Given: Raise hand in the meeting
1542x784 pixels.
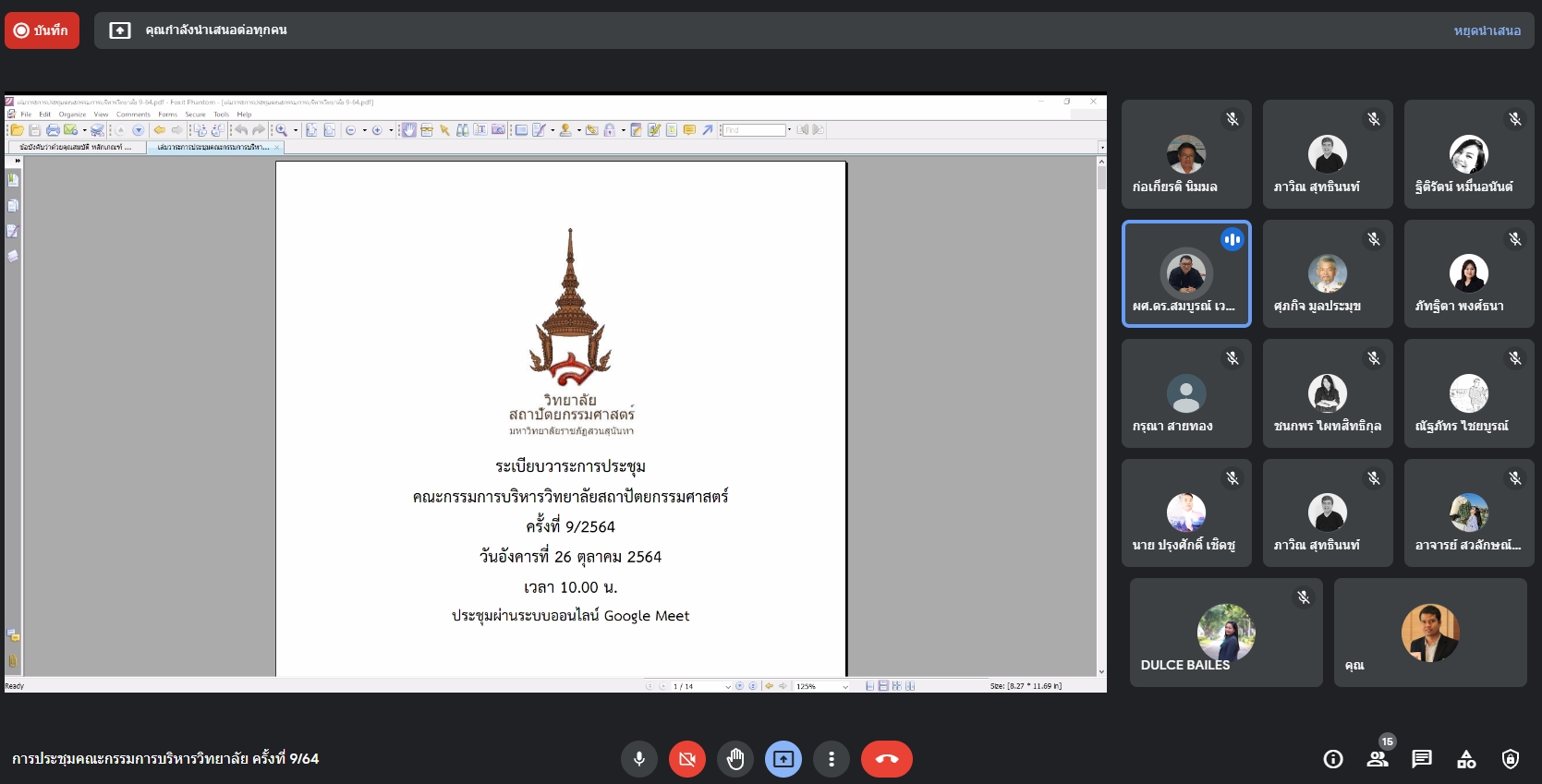Looking at the screenshot, I should (x=735, y=759).
